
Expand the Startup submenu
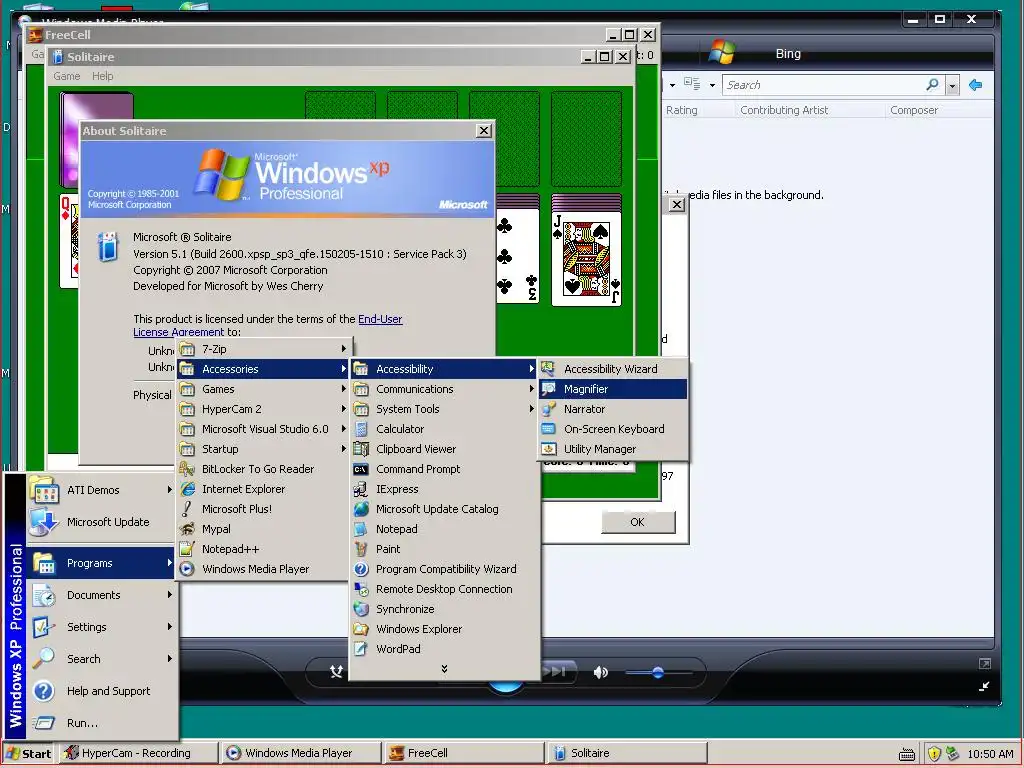pos(264,449)
